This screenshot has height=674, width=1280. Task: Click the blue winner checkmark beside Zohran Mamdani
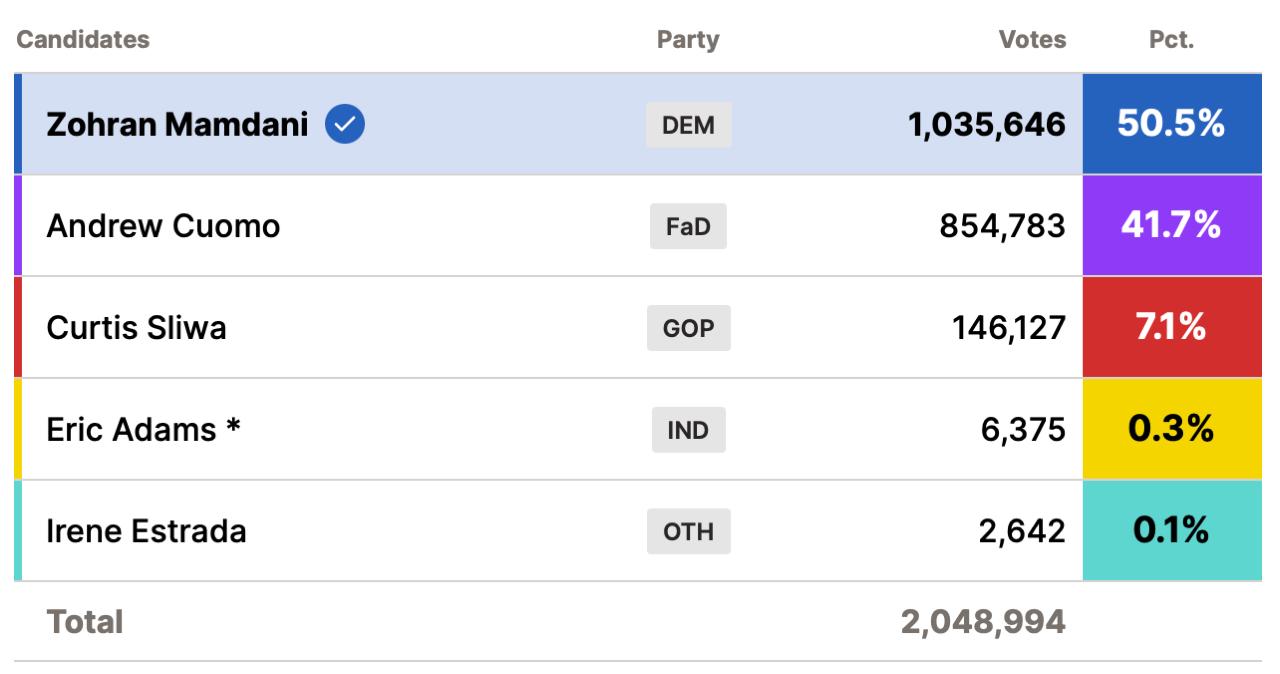point(346,125)
